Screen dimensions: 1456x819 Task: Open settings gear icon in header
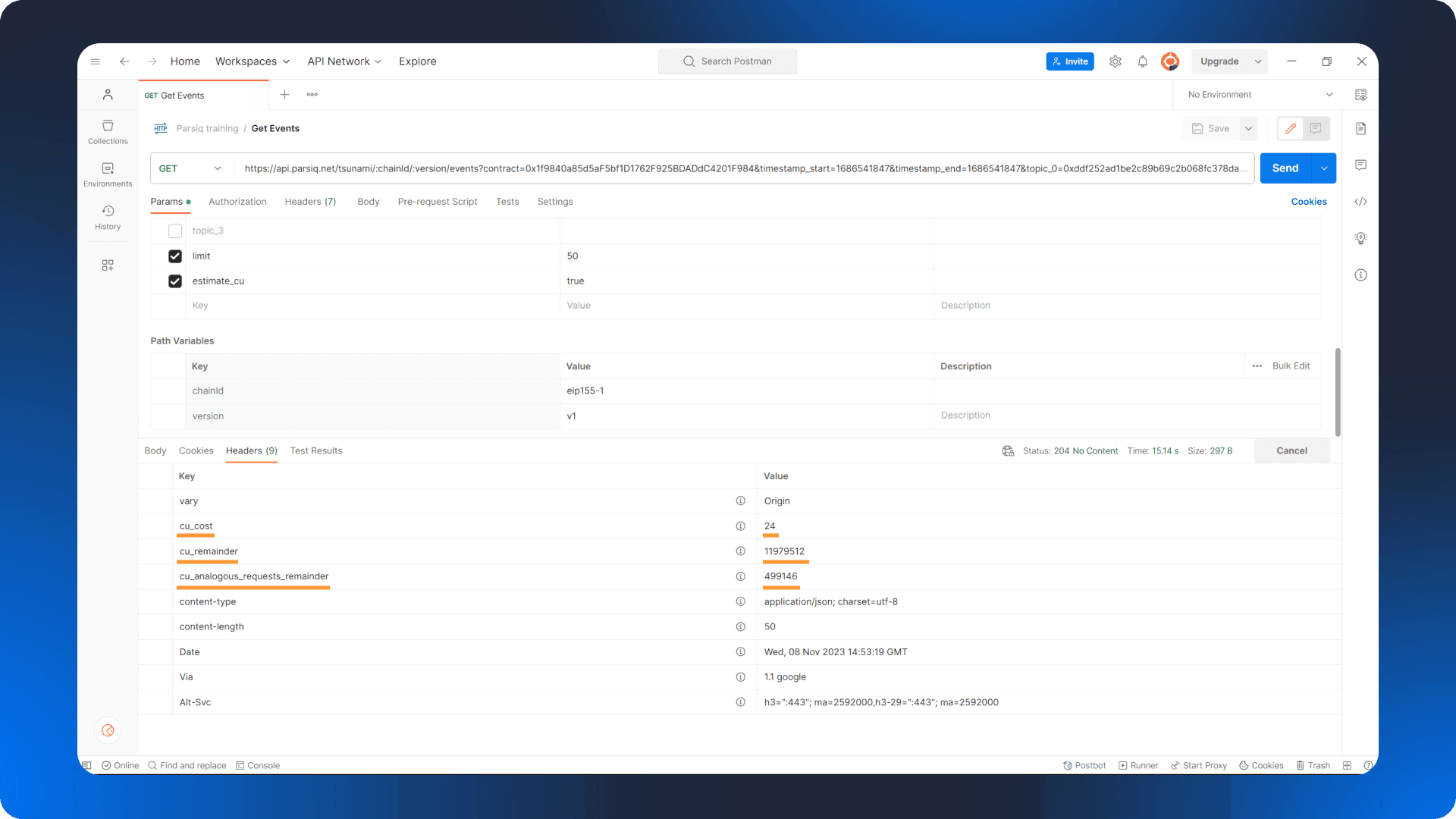(1115, 61)
